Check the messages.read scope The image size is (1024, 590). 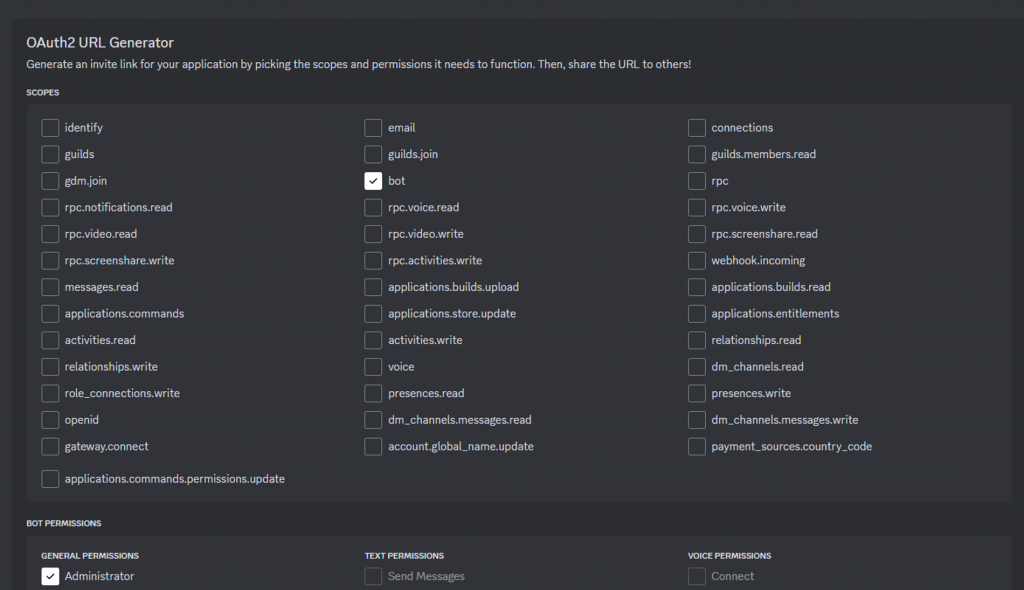50,287
